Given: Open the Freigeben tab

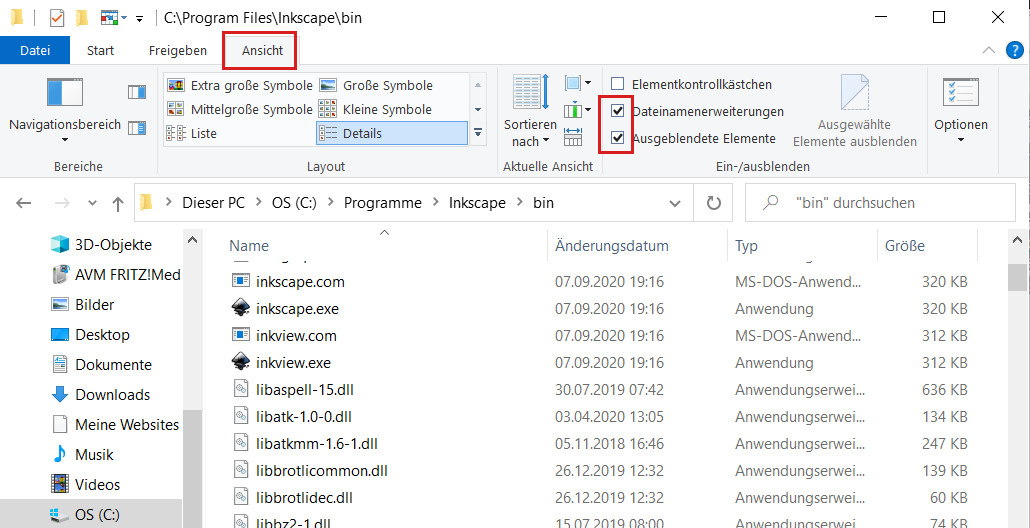Looking at the screenshot, I should [178, 50].
